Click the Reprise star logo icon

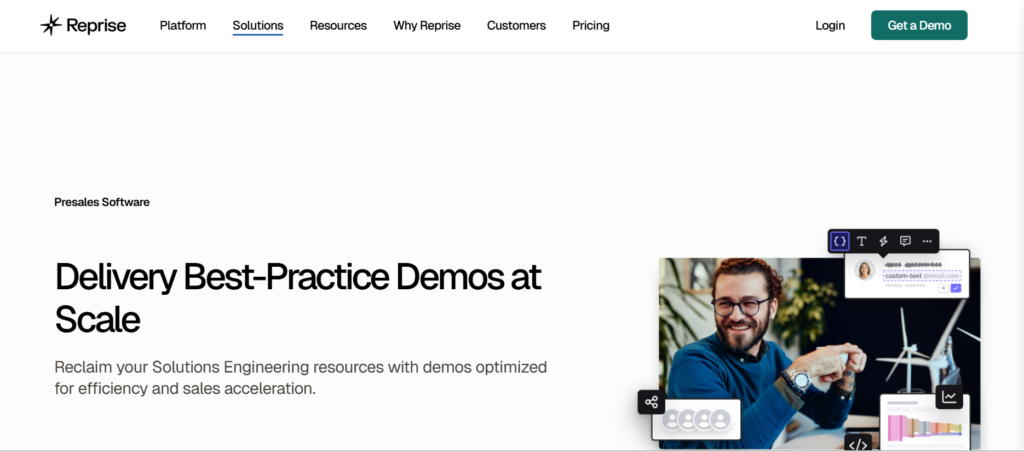click(x=51, y=26)
